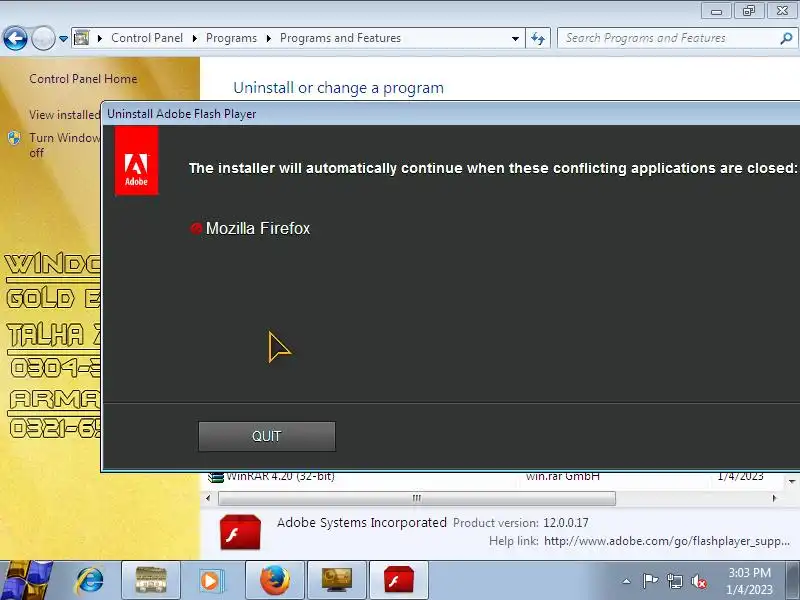Click Programs breadcrumb in address bar
This screenshot has width=800, height=600.
pos(231,38)
